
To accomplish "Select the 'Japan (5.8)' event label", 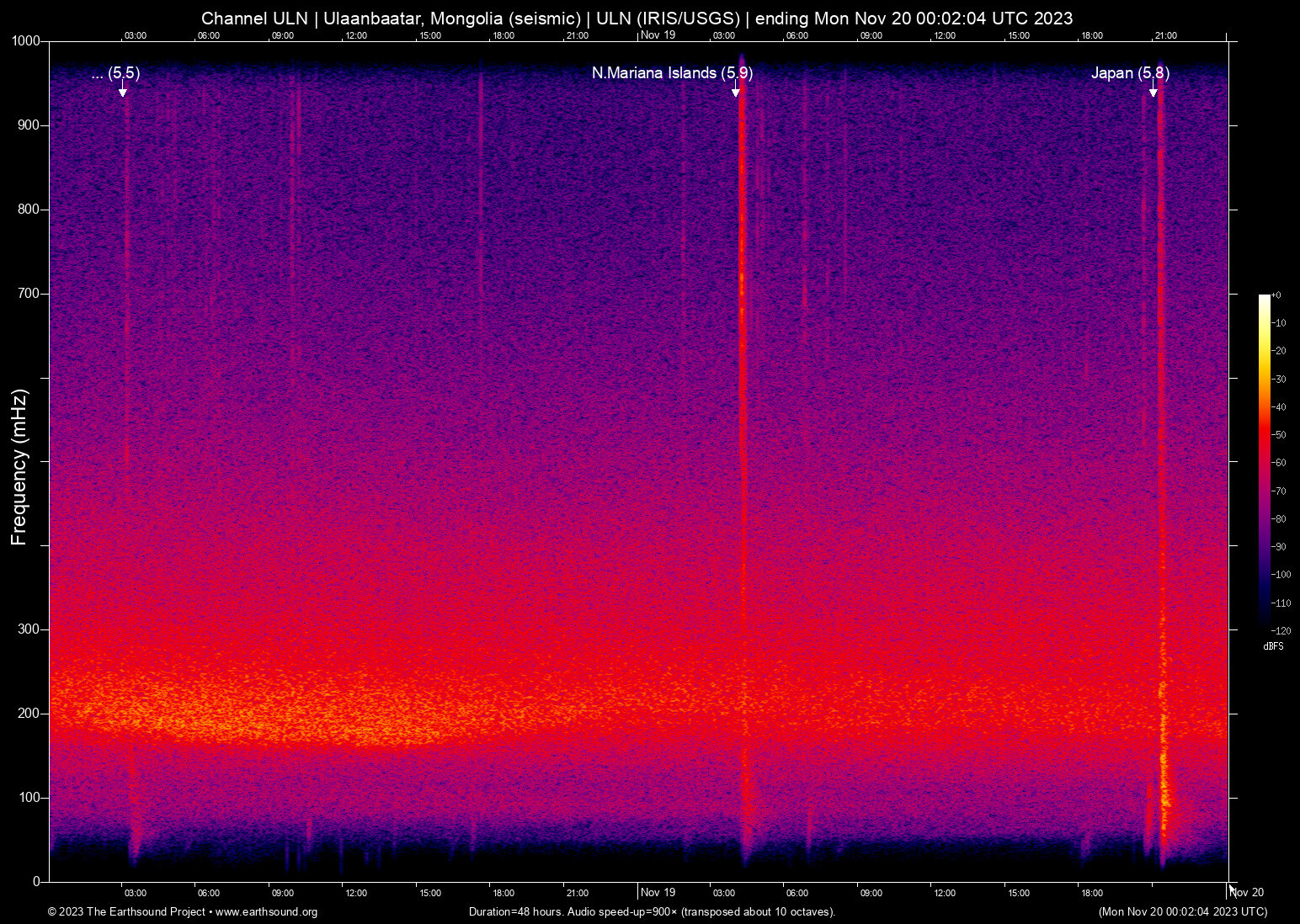I will point(1130,73).
